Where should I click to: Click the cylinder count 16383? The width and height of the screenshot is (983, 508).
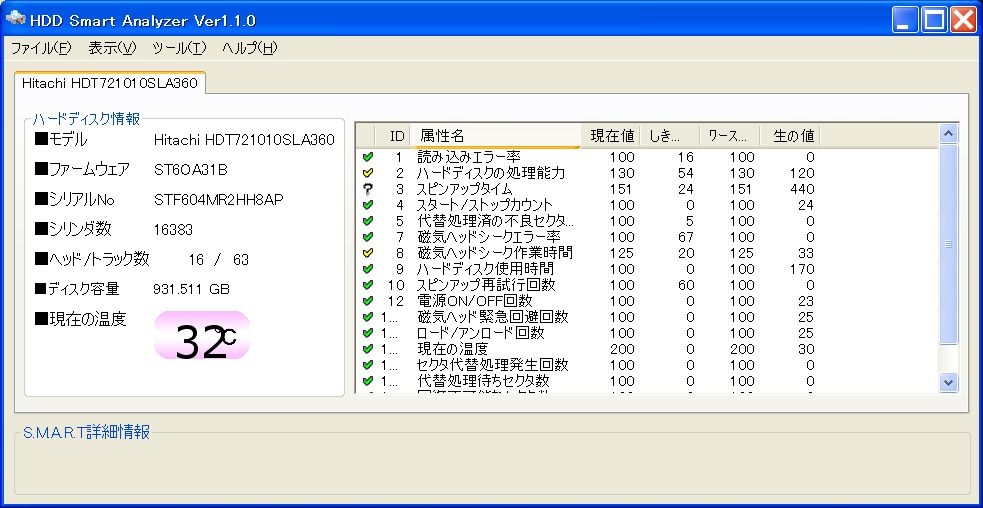click(173, 230)
